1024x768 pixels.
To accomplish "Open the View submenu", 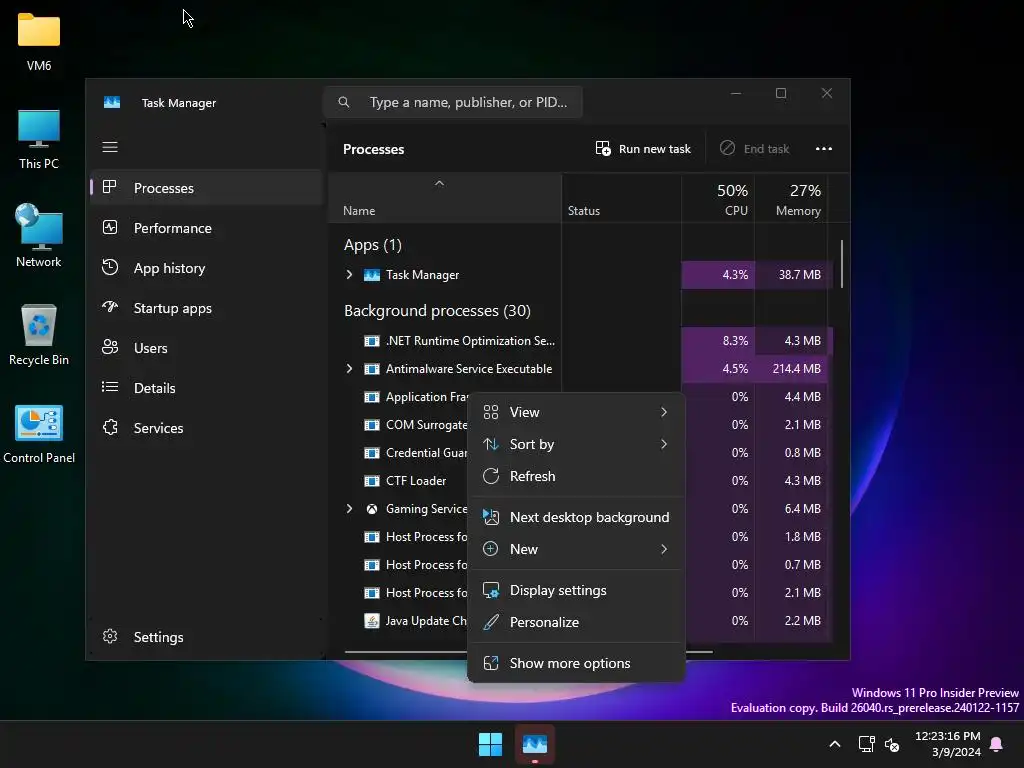I will [x=576, y=412].
